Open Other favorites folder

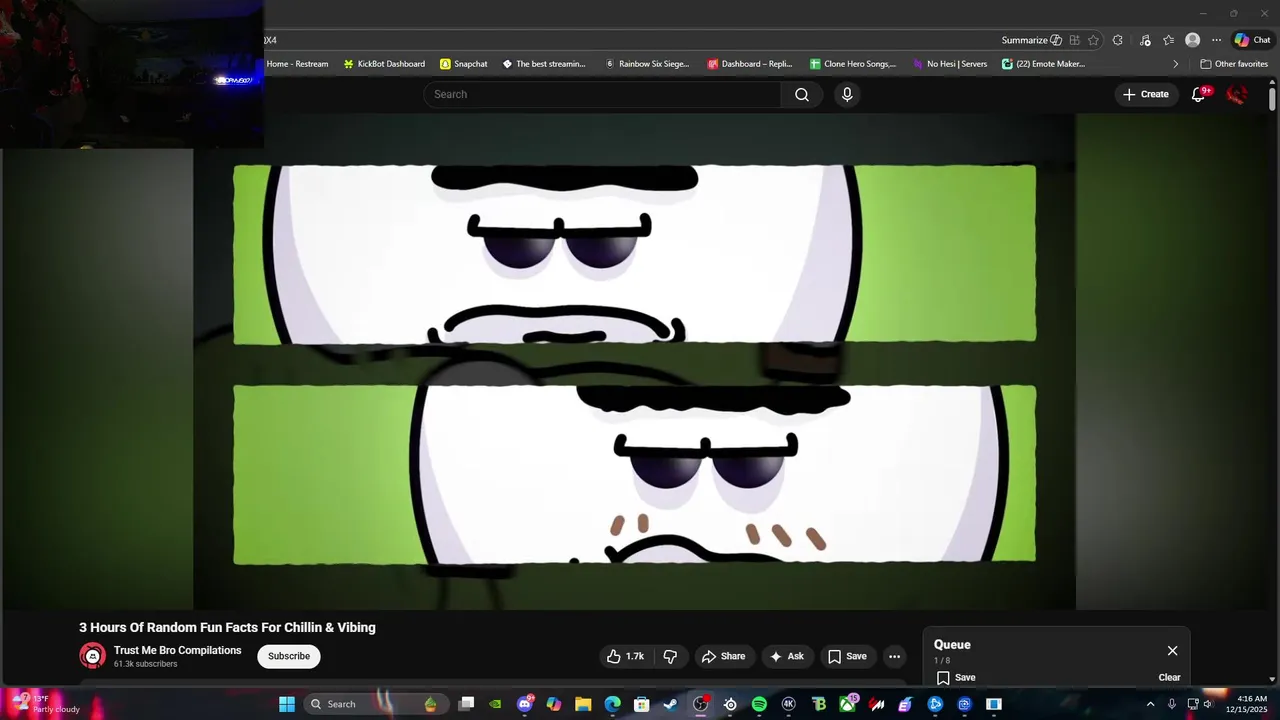[x=1234, y=64]
